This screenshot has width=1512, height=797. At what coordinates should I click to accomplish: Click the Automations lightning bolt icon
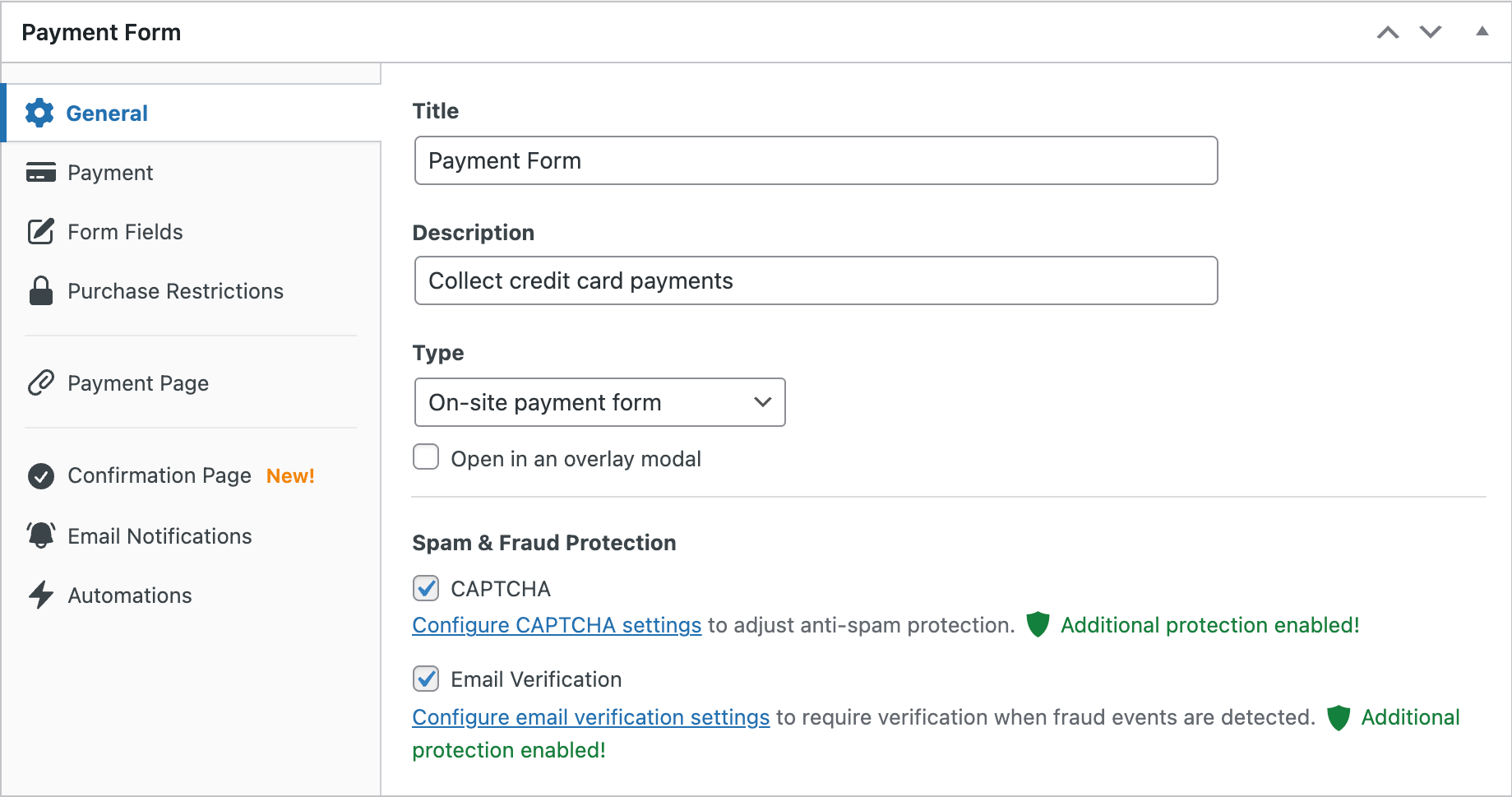point(41,595)
